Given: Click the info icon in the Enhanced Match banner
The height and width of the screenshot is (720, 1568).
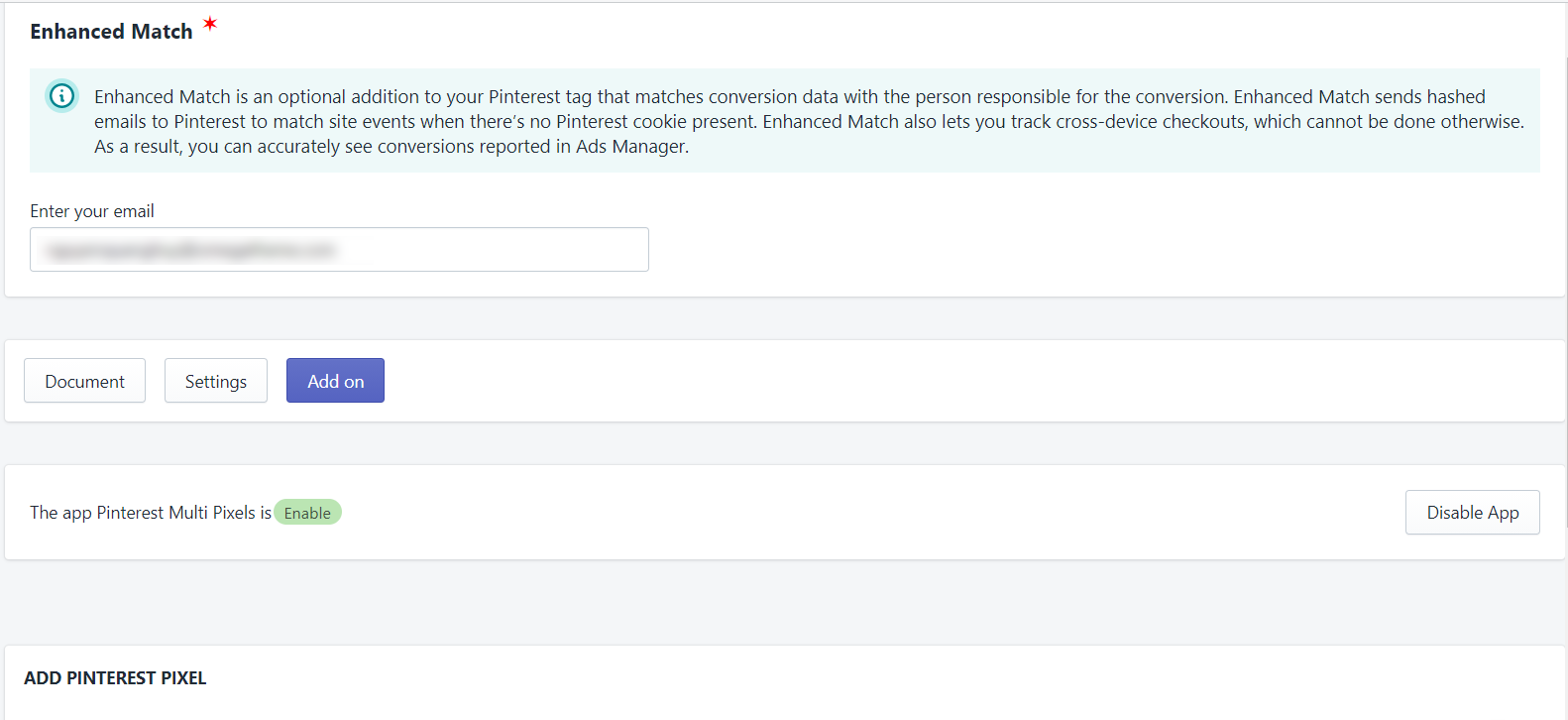Looking at the screenshot, I should 62,96.
